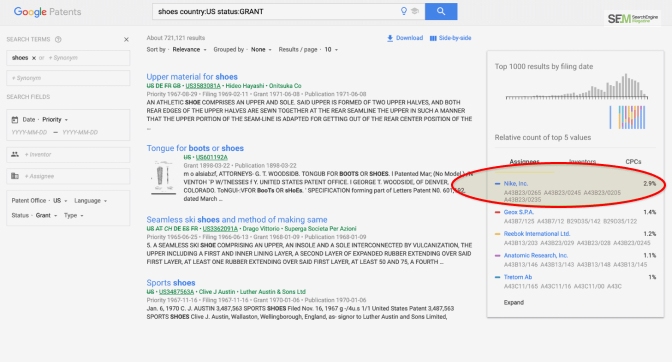The width and height of the screenshot is (672, 362).
Task: Click inventor name Hideo Hayashi
Action: pyautogui.click(x=245, y=86)
